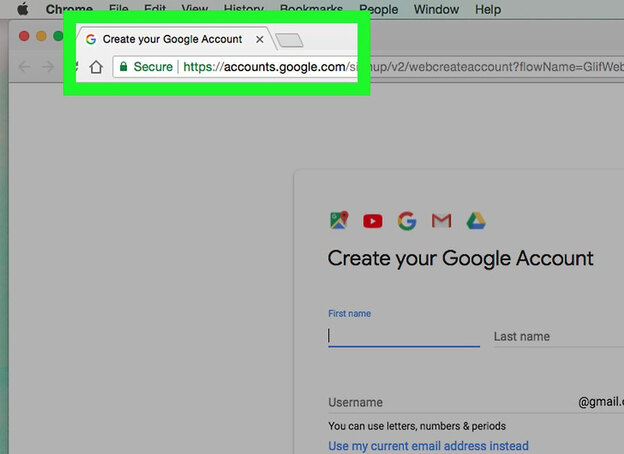Click the YouTube icon on the signup page
This screenshot has height=454, width=624.
point(373,221)
